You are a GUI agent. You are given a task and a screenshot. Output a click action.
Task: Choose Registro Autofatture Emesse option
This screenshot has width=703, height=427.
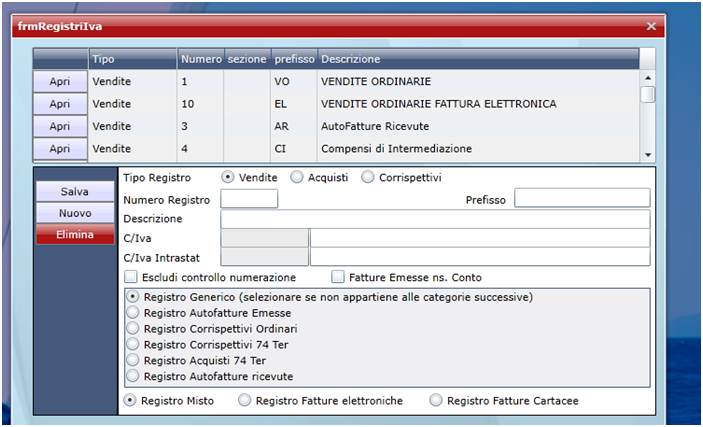(133, 312)
